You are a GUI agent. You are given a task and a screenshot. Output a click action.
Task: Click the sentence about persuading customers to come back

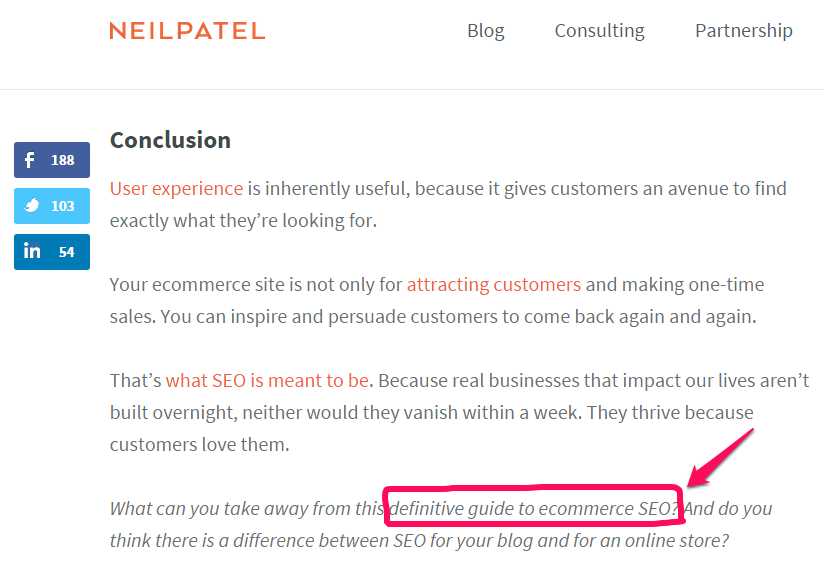coord(458,317)
